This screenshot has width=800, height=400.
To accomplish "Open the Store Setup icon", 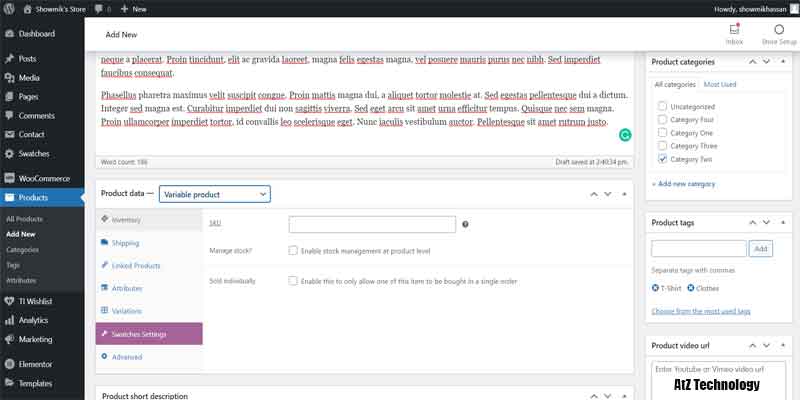I will point(778,30).
